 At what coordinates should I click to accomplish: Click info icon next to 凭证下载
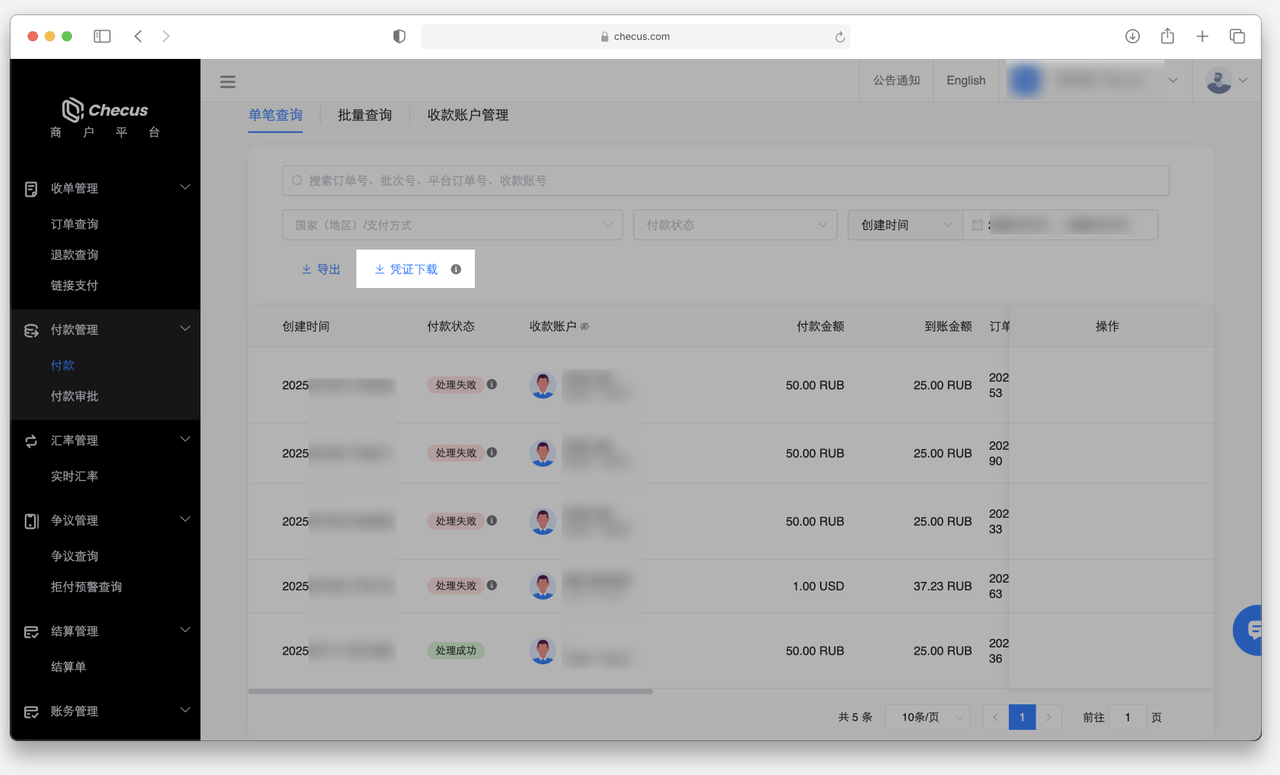click(456, 269)
